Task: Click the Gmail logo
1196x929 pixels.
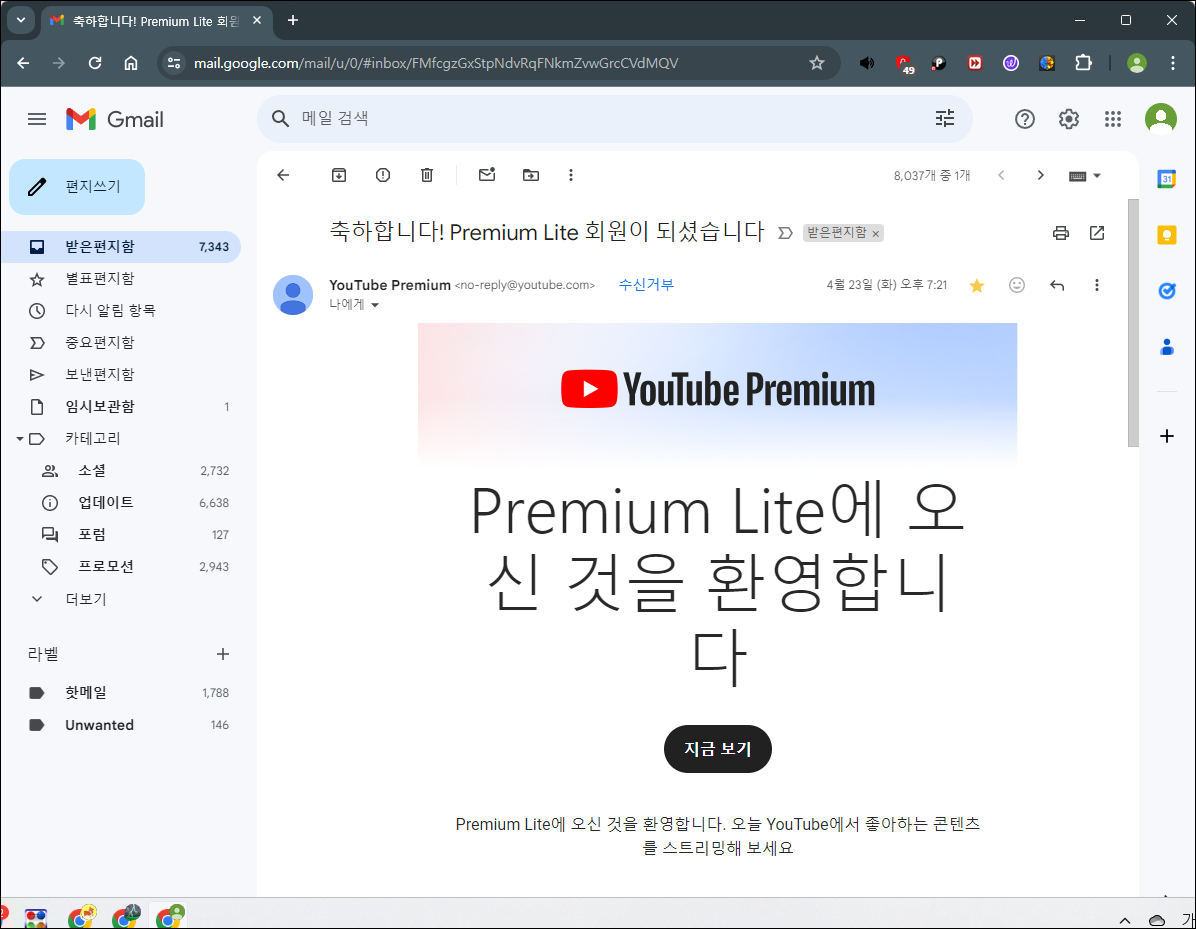Action: [x=114, y=119]
